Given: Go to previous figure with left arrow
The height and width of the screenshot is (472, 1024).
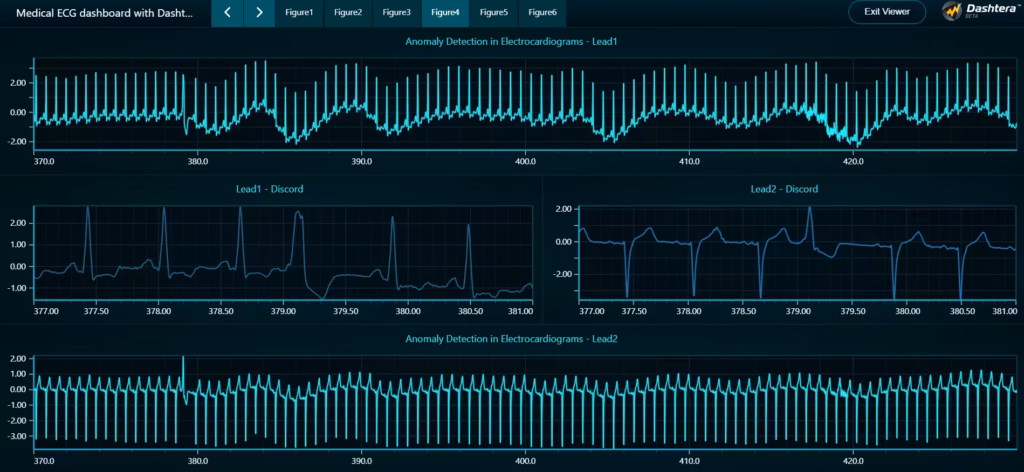Looking at the screenshot, I should (x=227, y=12).
